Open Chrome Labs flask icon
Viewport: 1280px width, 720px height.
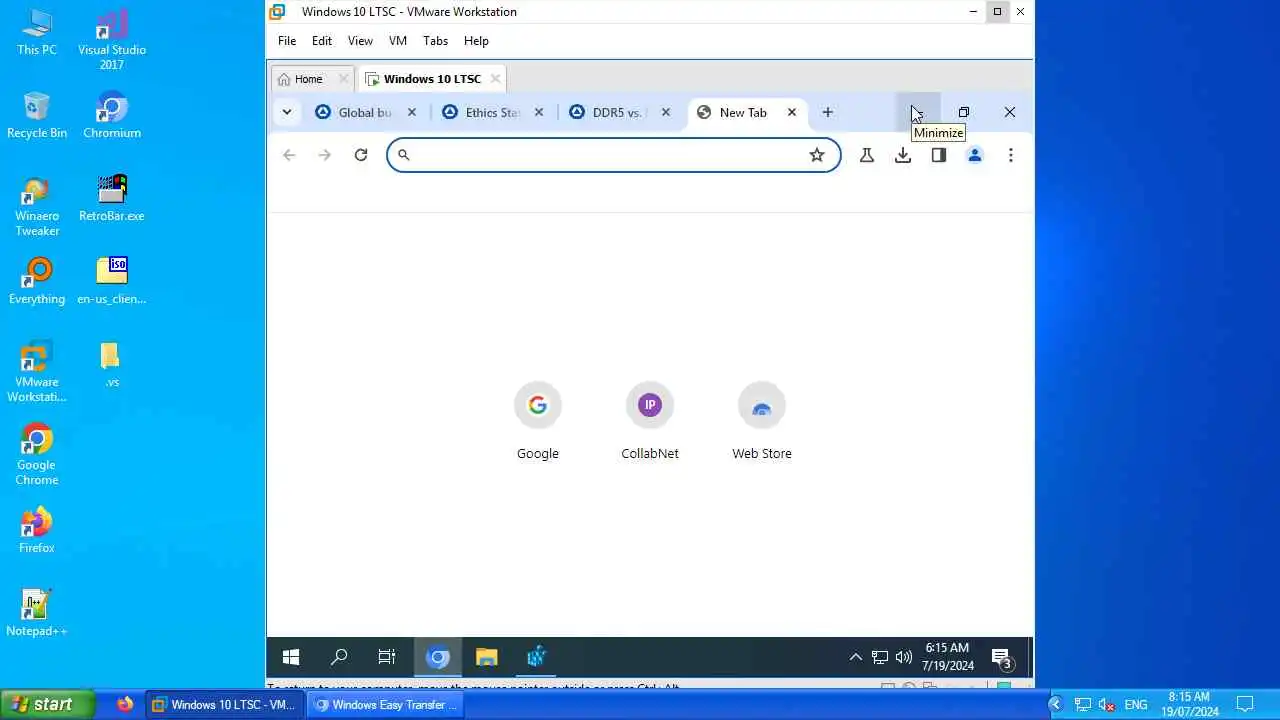click(867, 155)
